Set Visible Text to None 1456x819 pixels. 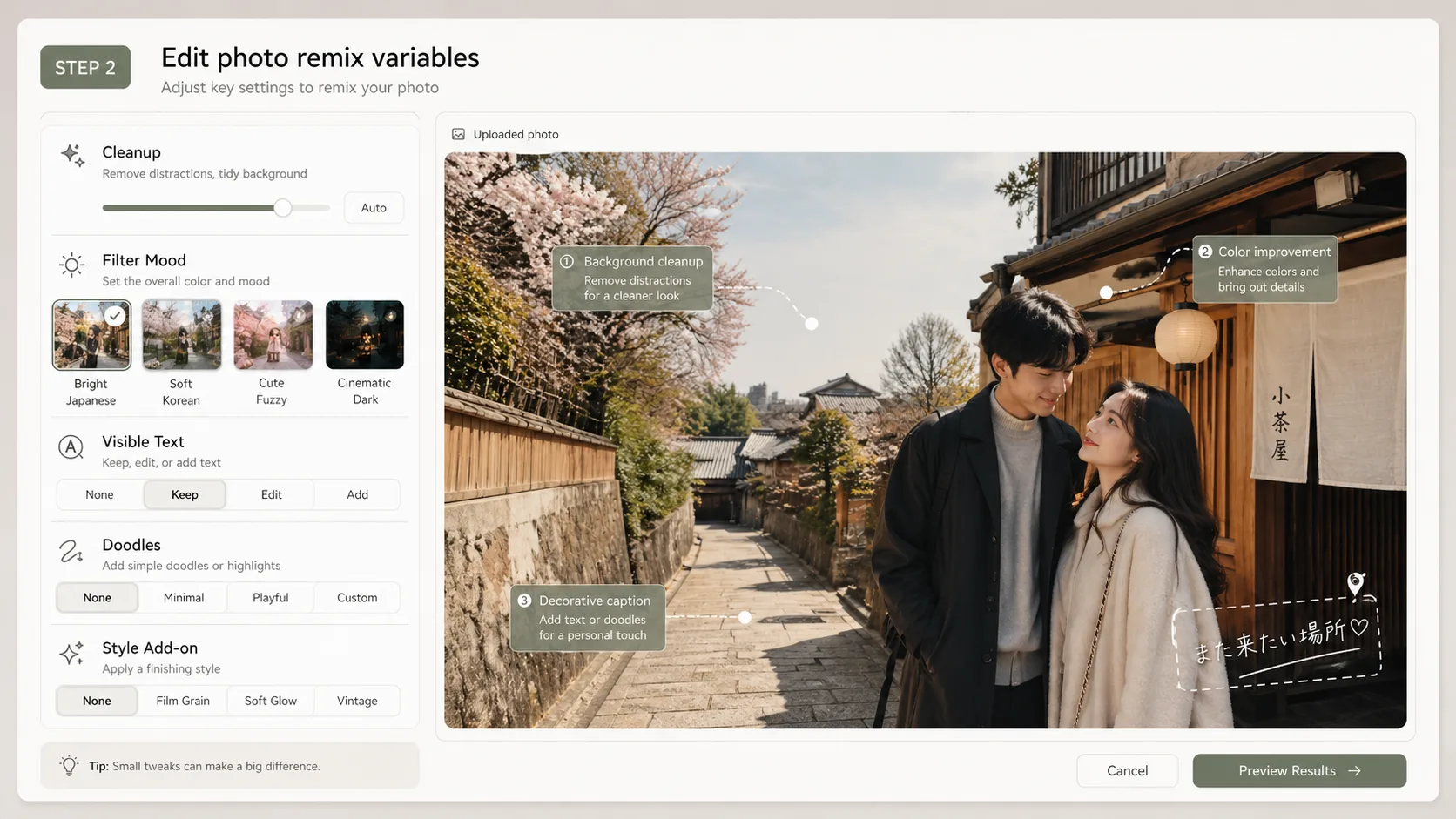pos(98,493)
